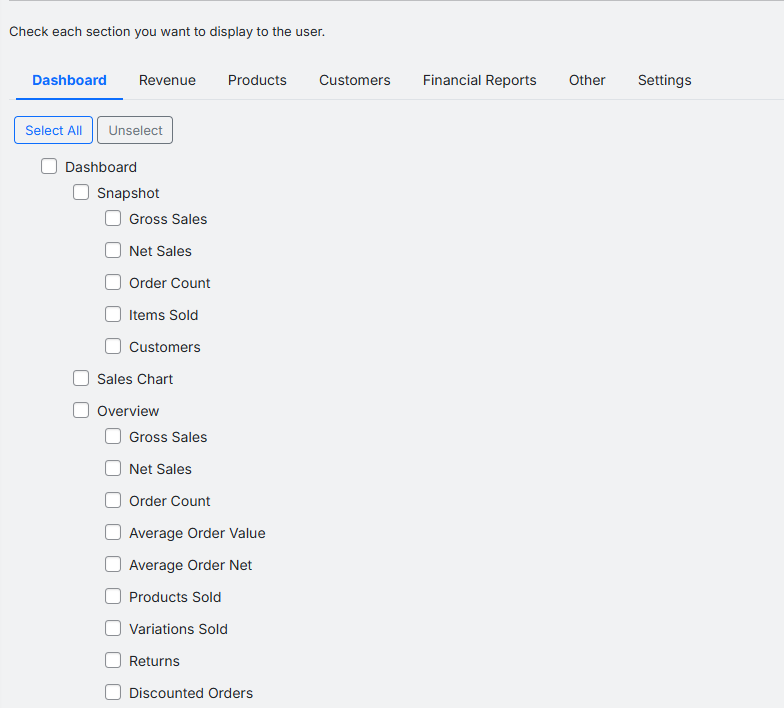The width and height of the screenshot is (784, 708).
Task: Enable the Snapshot section checkbox
Action: 81,193
